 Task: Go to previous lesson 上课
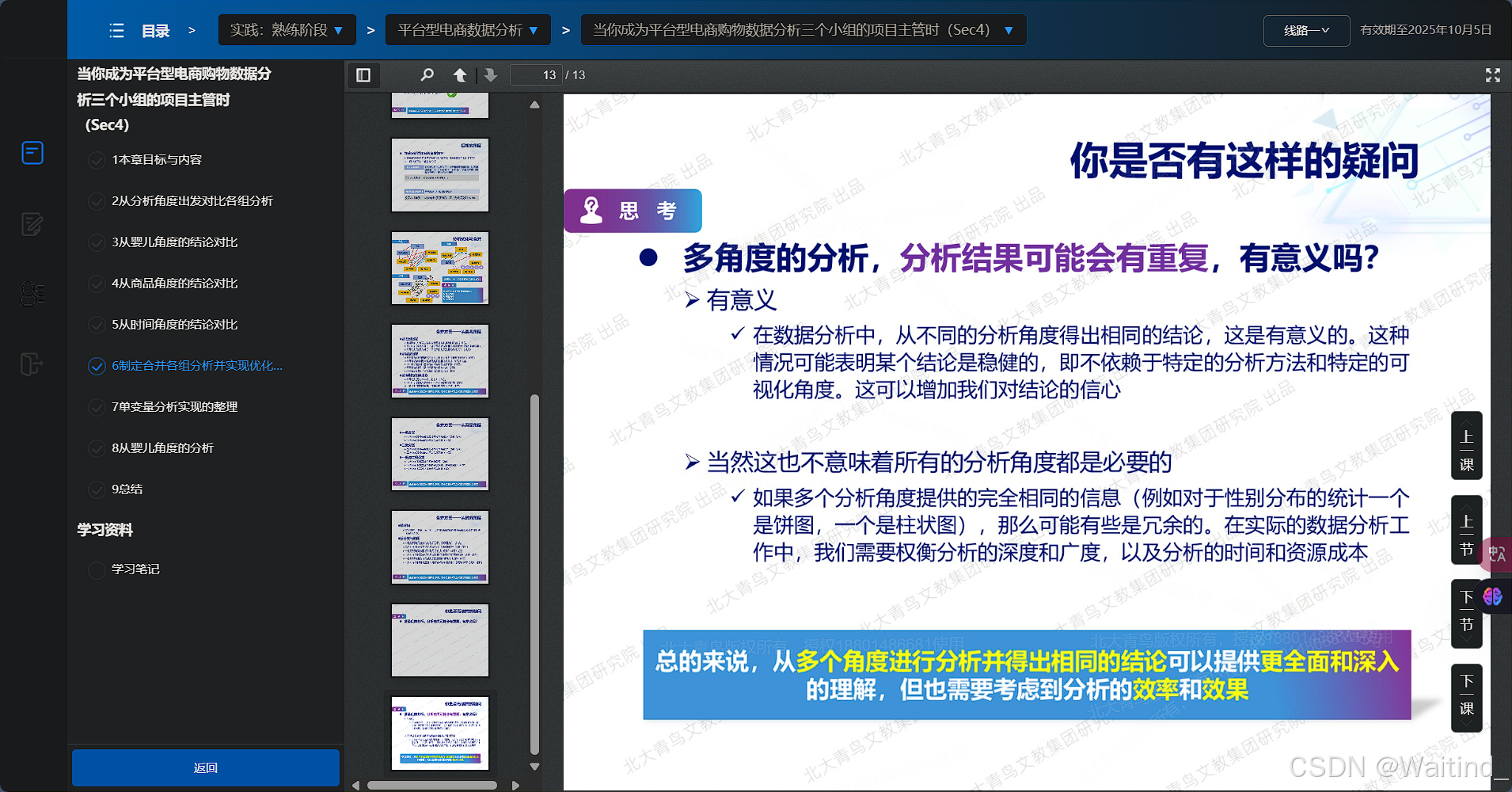[x=1466, y=446]
